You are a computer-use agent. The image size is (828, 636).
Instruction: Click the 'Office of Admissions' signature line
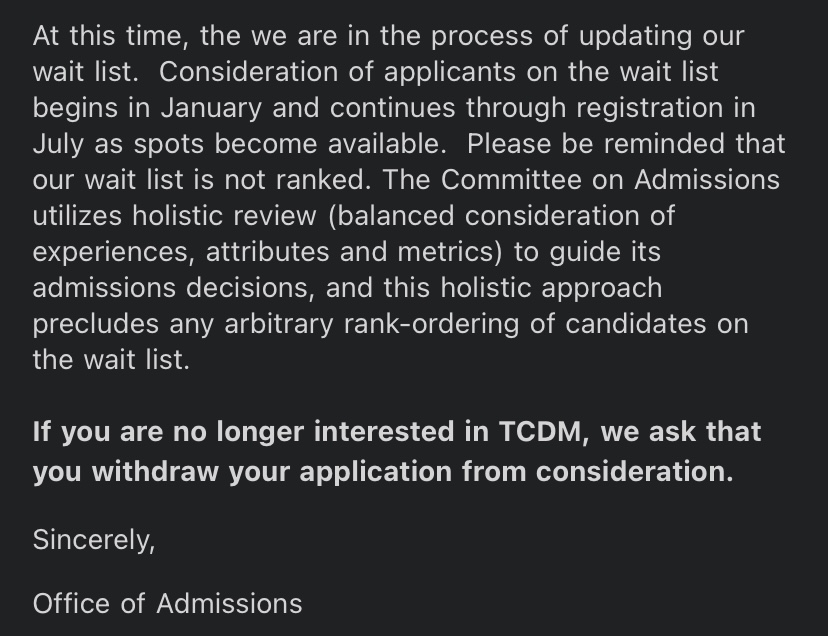167,603
